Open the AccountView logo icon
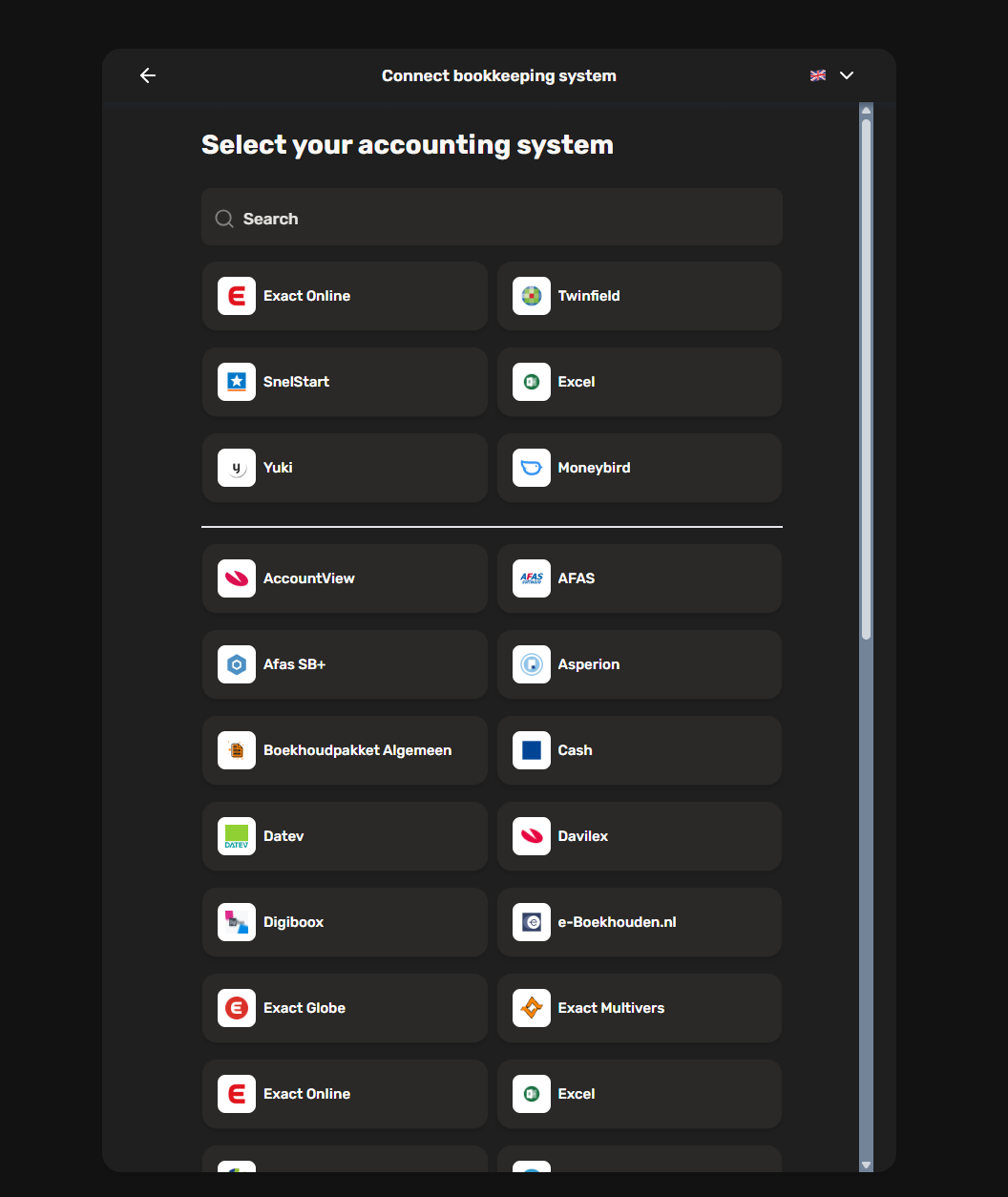 pos(237,578)
